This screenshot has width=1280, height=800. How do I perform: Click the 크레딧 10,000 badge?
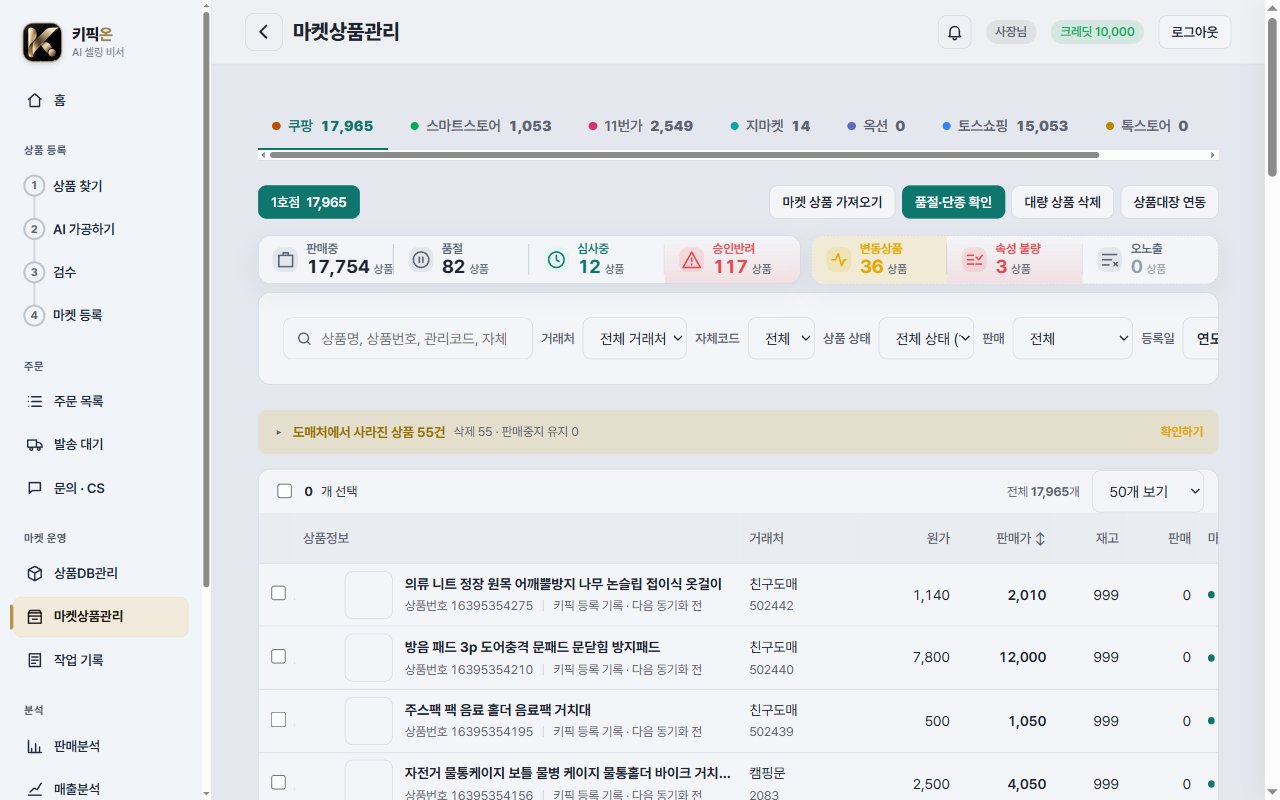(x=1097, y=32)
